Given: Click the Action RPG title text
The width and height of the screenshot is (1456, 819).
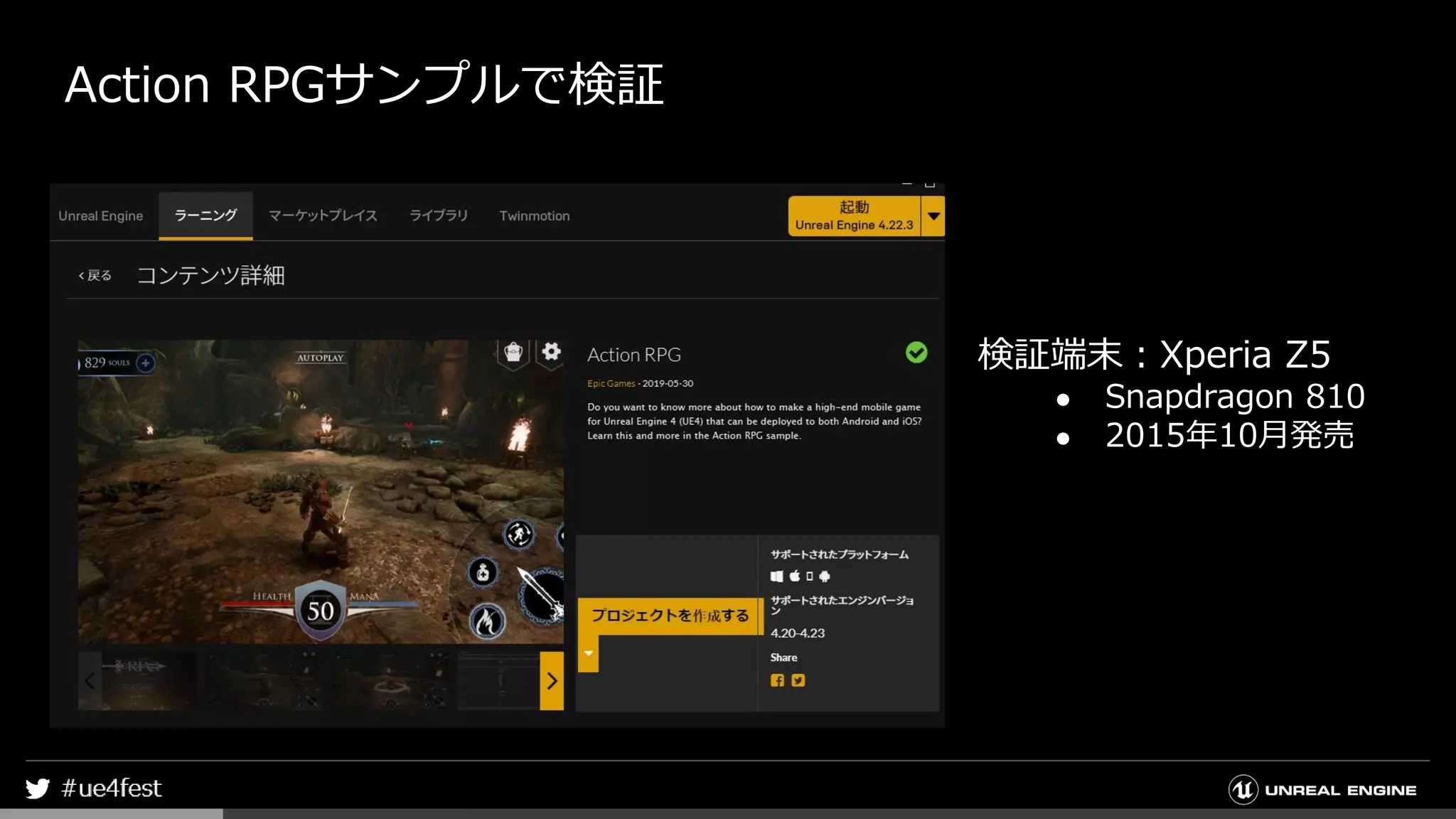Looking at the screenshot, I should click(634, 355).
